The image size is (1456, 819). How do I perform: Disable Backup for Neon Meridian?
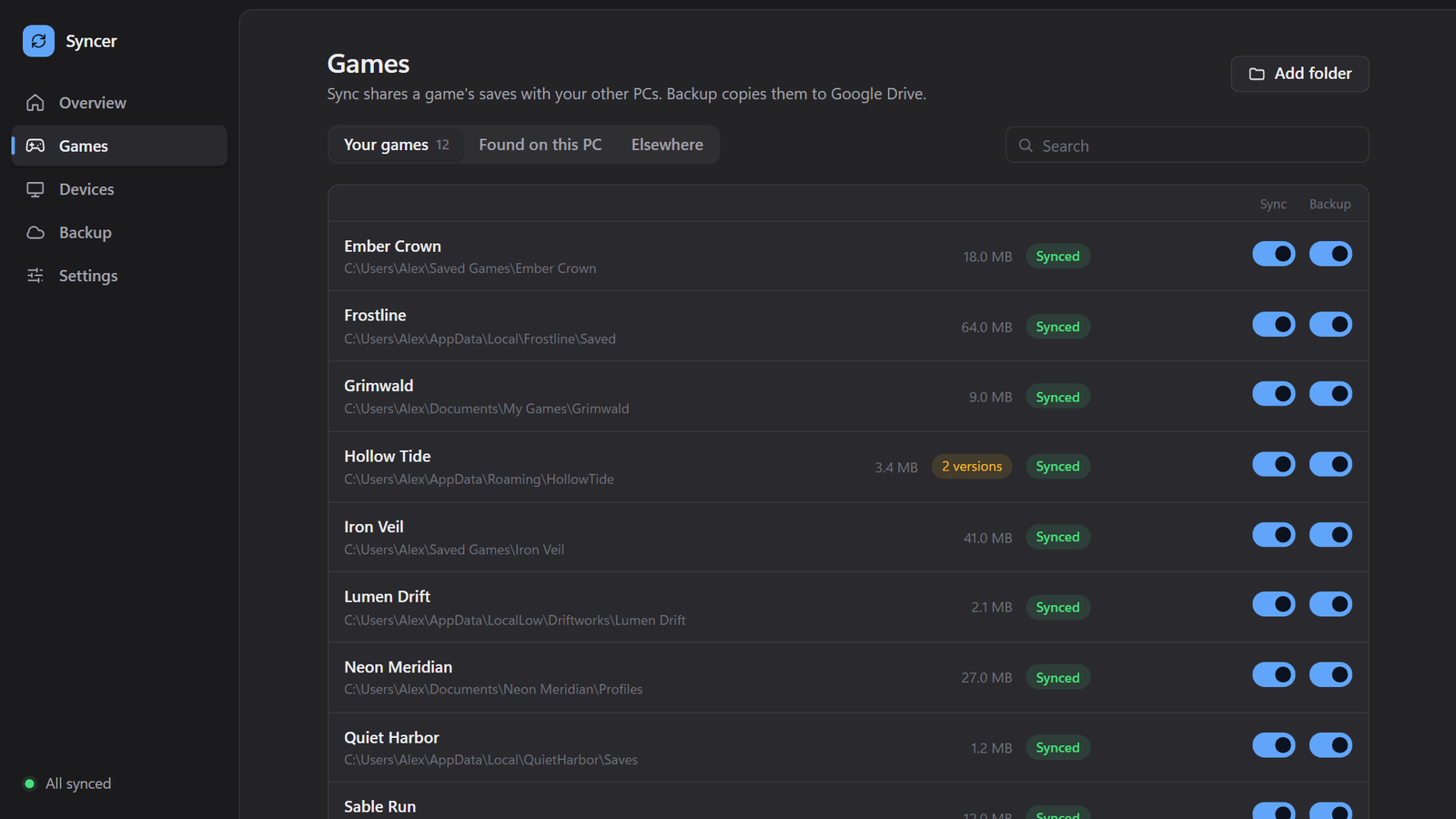(1330, 674)
